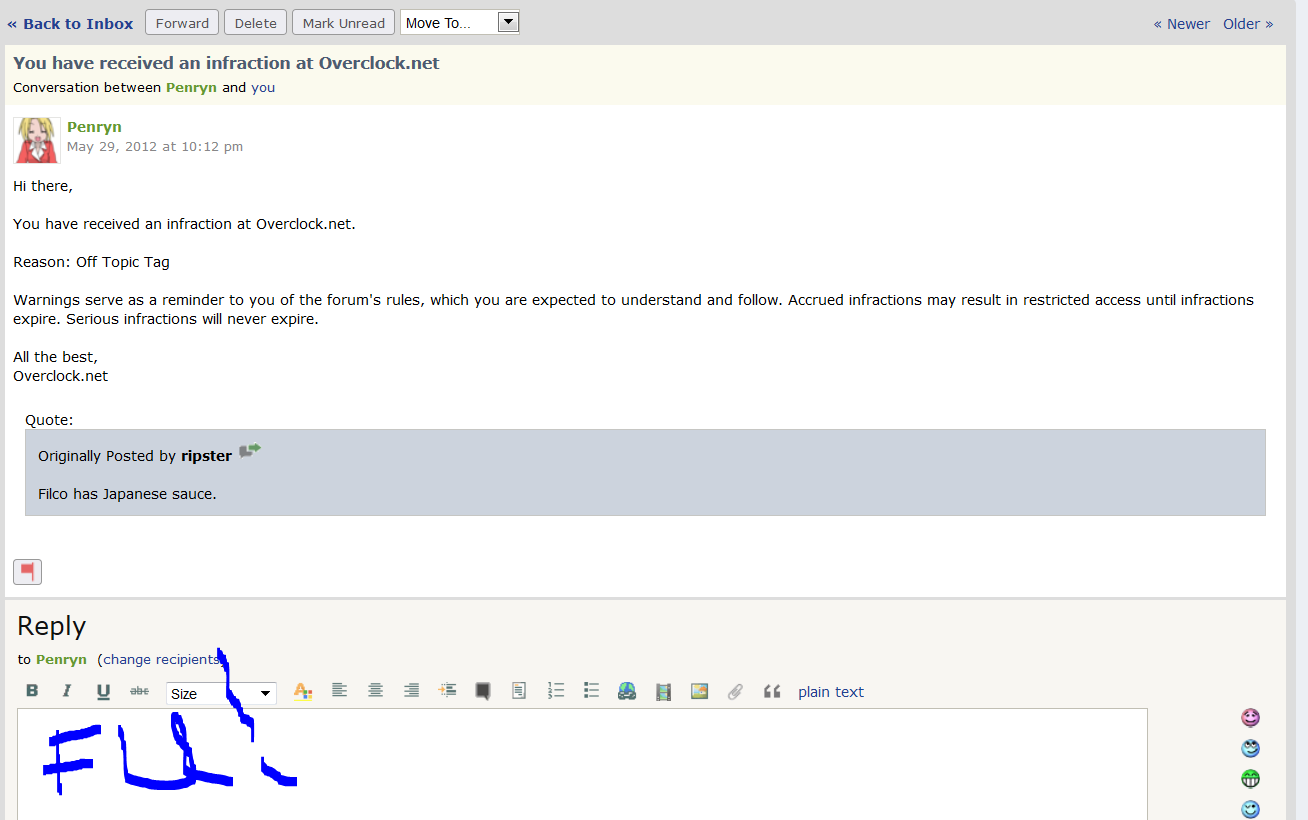This screenshot has height=820, width=1308.
Task: Click the change recipients link
Action: (x=161, y=659)
